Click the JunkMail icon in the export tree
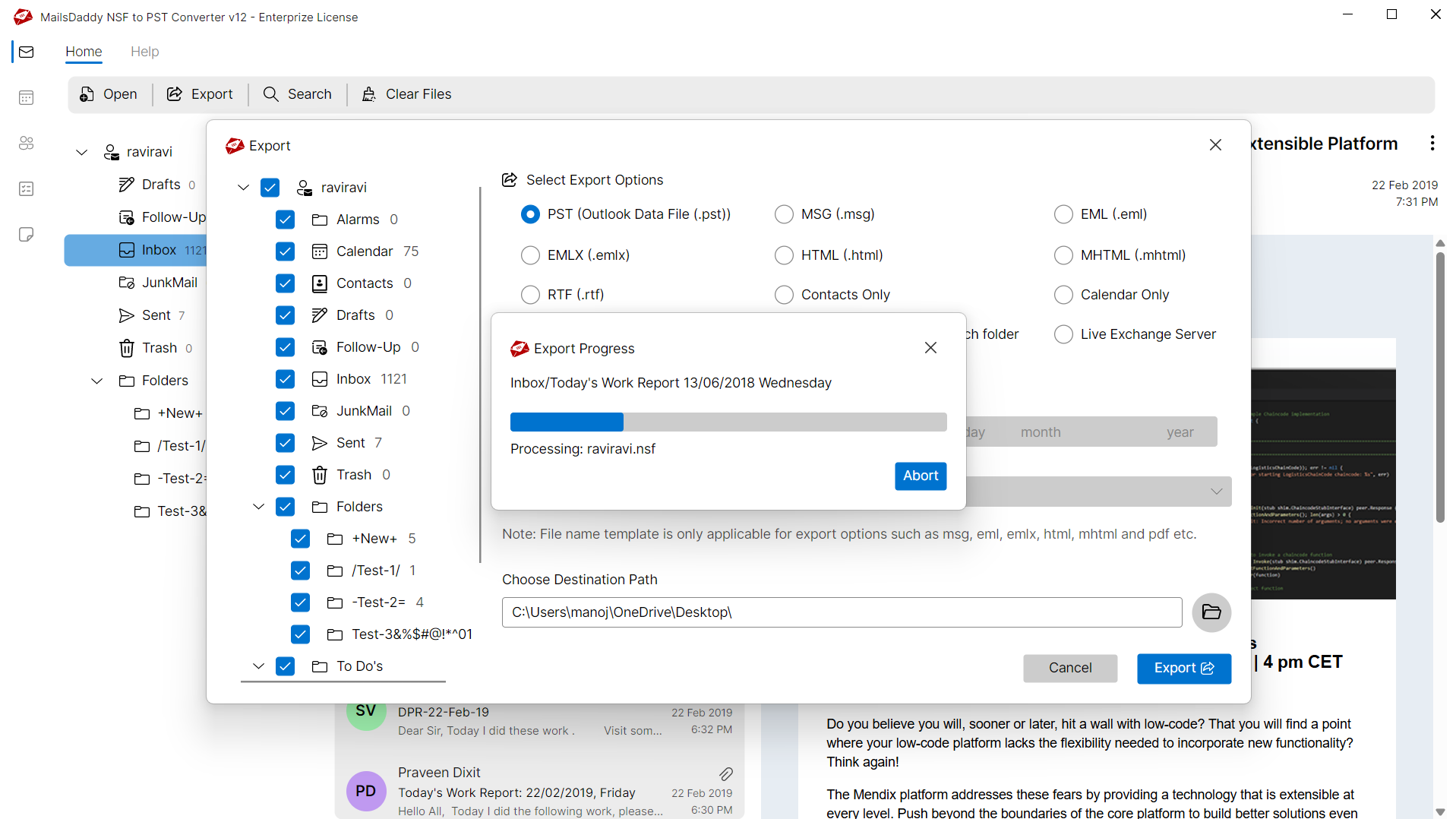 [320, 411]
